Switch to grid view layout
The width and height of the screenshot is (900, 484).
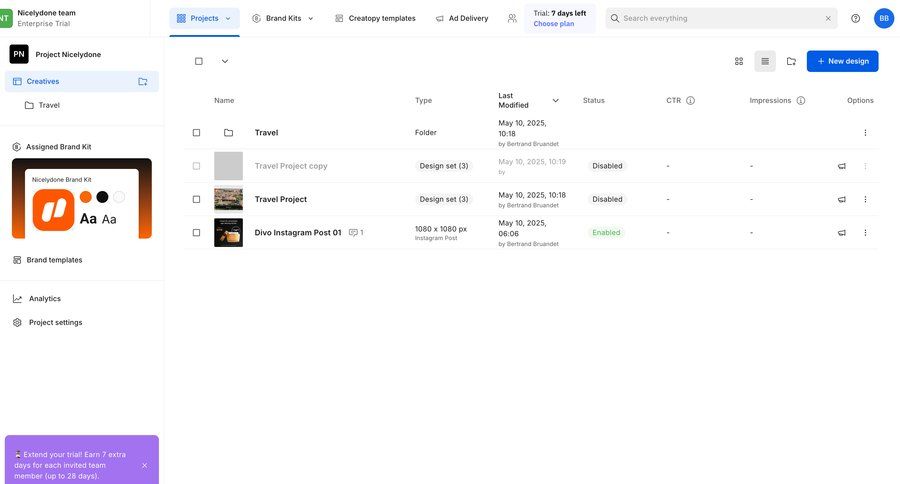pyautogui.click(x=739, y=61)
